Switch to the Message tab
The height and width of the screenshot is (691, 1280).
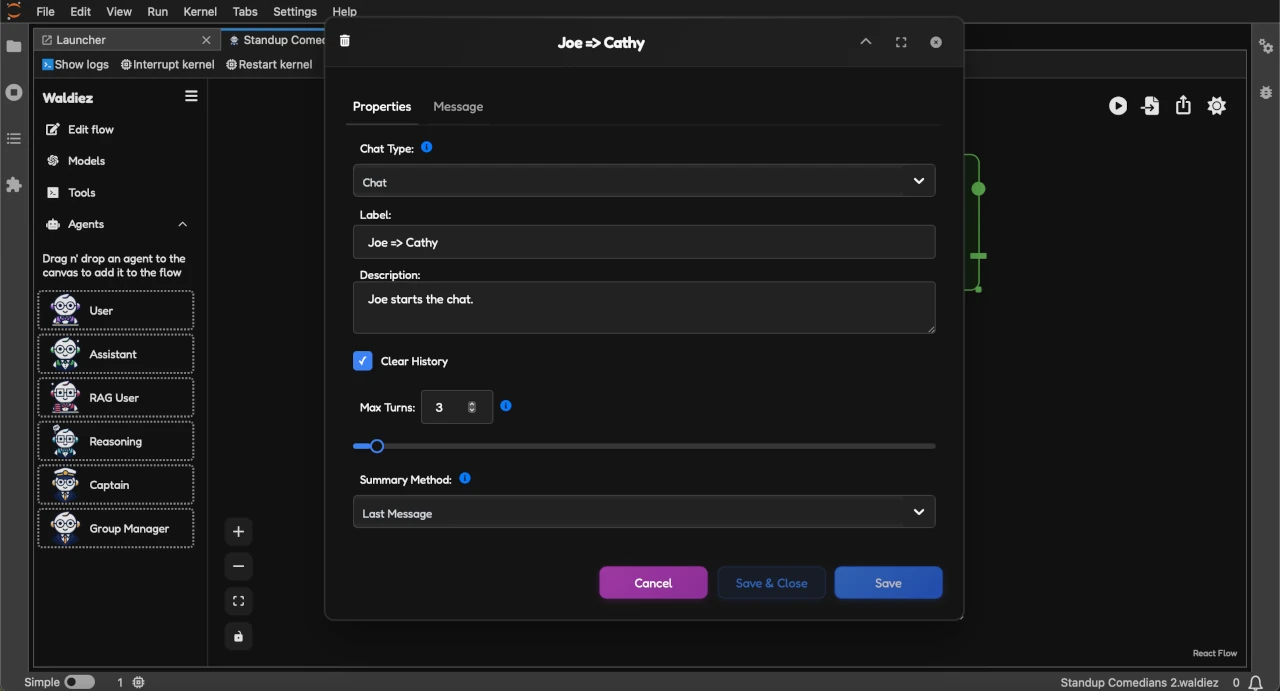tap(458, 107)
